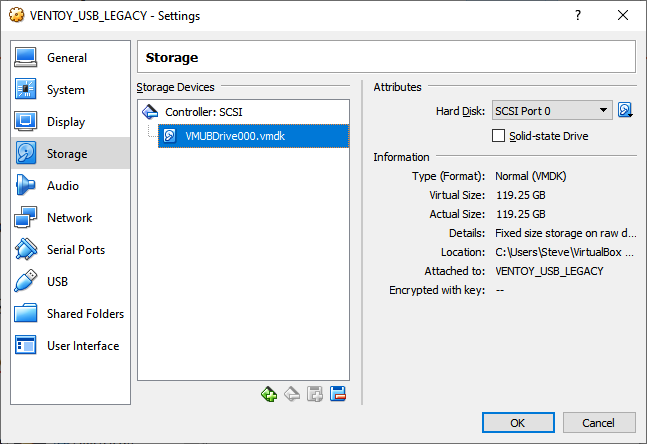Click the Virtual Size 119.25 GB value
Screen dimensions: 647x444
tap(521, 195)
